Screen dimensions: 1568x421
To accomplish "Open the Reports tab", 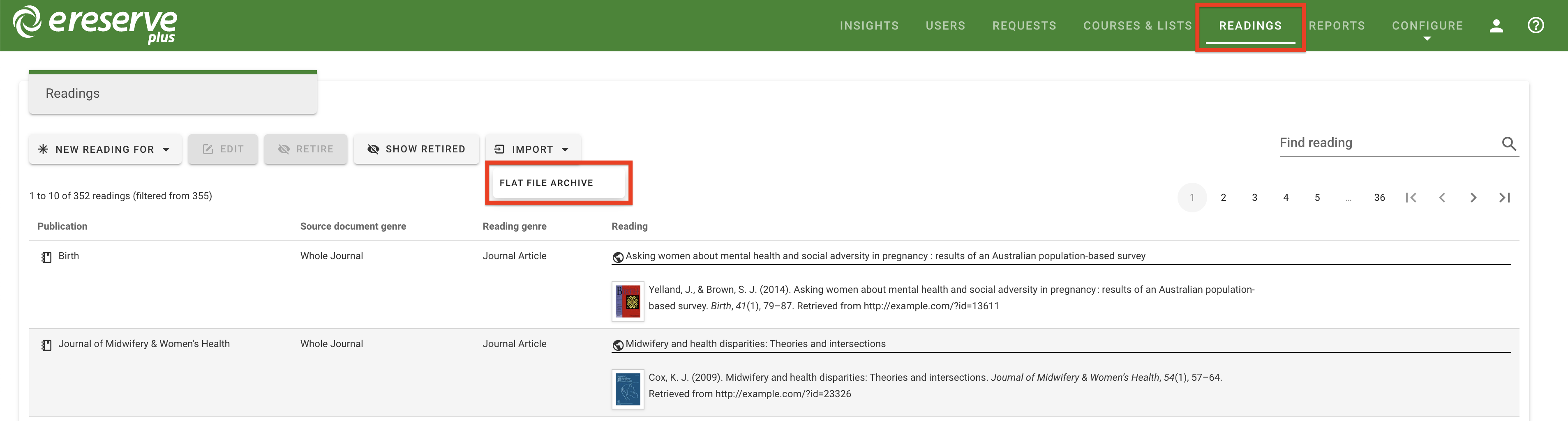I will click(x=1337, y=26).
